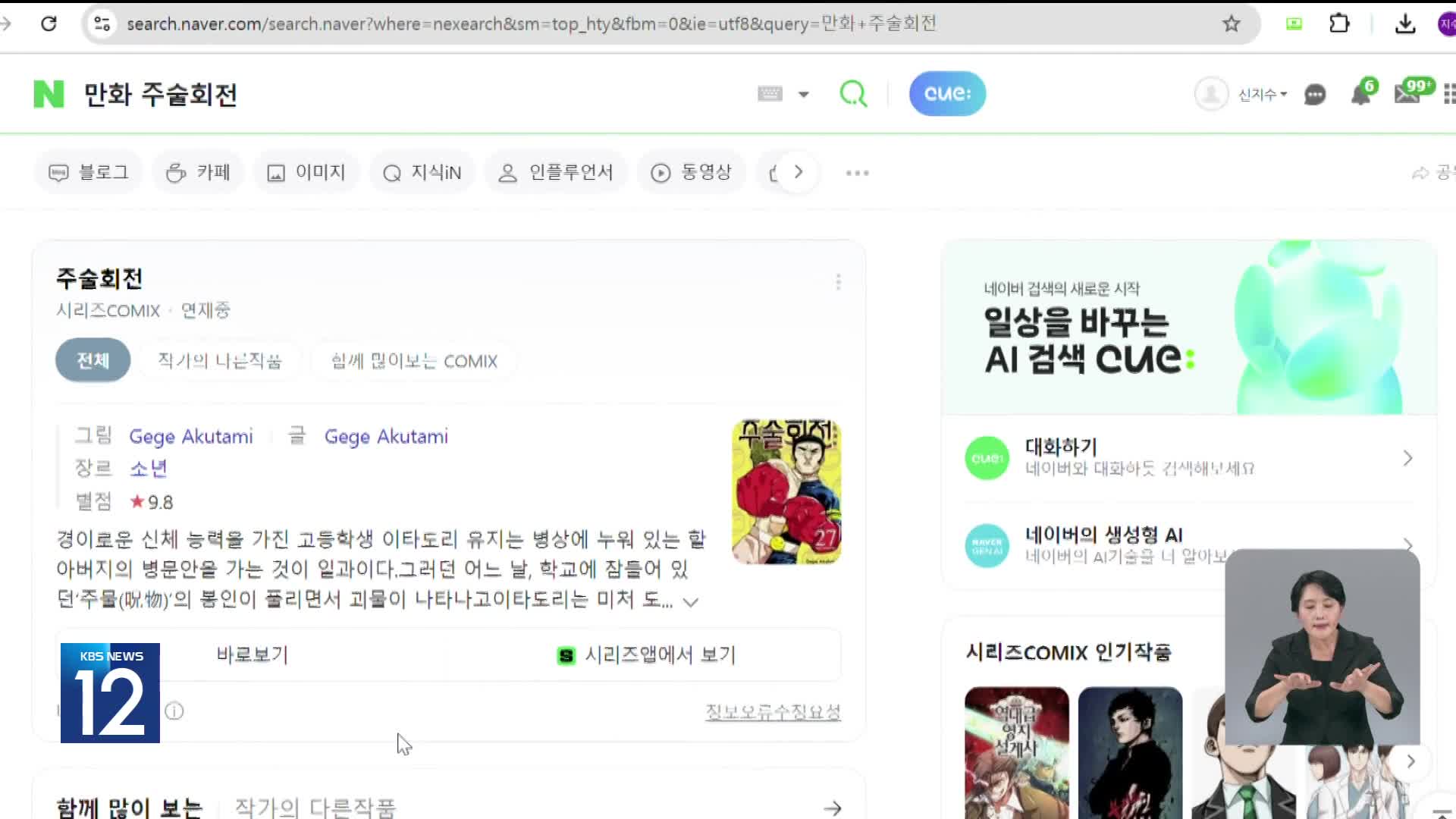Click the green extension icon in toolbar
Viewport: 1456px width, 819px height.
pos(1294,24)
